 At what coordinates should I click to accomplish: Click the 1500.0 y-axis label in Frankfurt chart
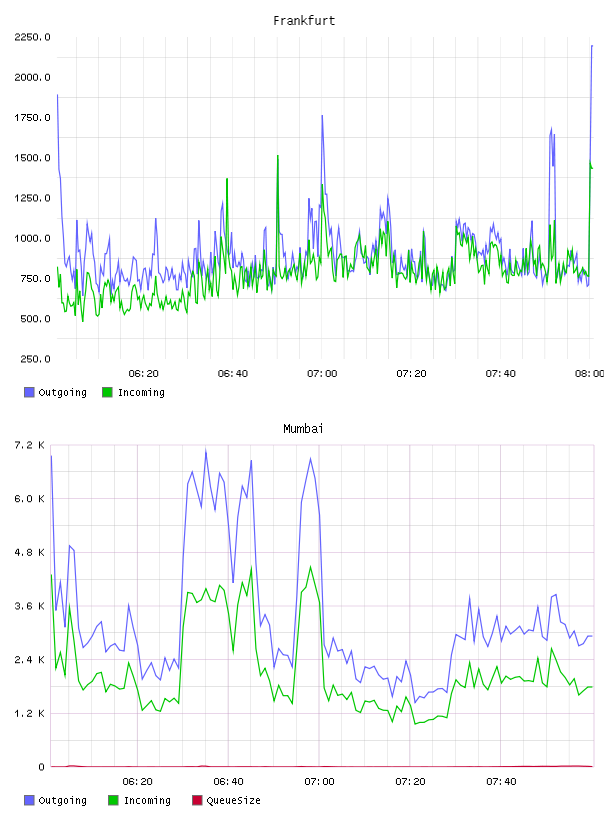pyautogui.click(x=32, y=158)
